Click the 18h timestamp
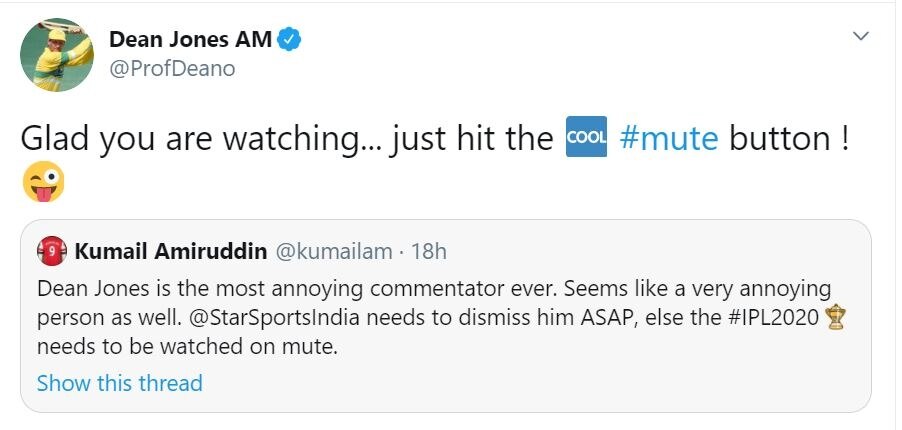 point(429,251)
